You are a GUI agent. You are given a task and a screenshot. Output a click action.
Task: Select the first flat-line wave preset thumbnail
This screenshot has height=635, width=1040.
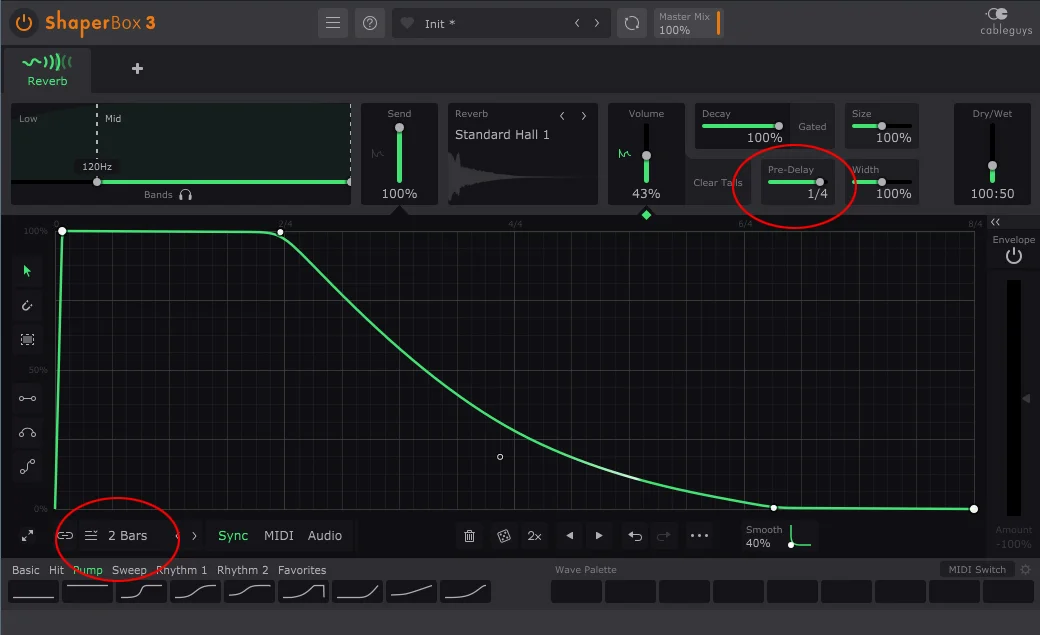pos(33,591)
